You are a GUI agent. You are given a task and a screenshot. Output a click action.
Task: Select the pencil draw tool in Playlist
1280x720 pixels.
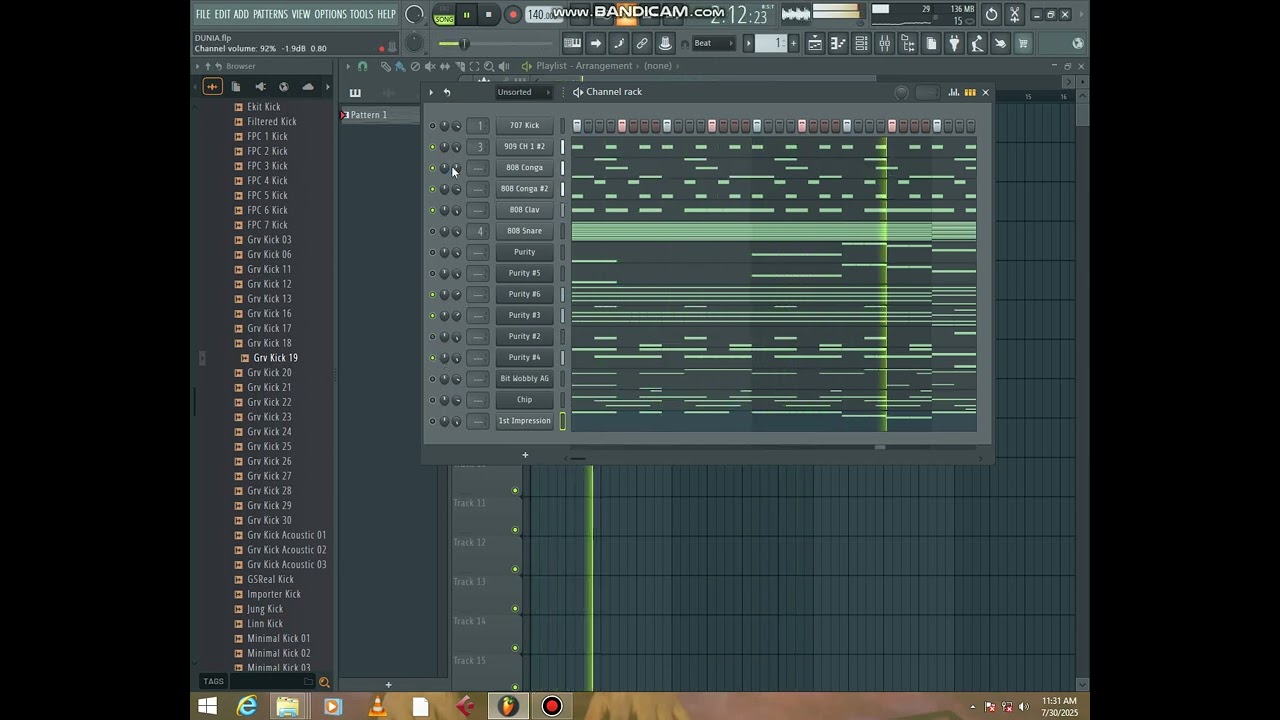point(385,66)
